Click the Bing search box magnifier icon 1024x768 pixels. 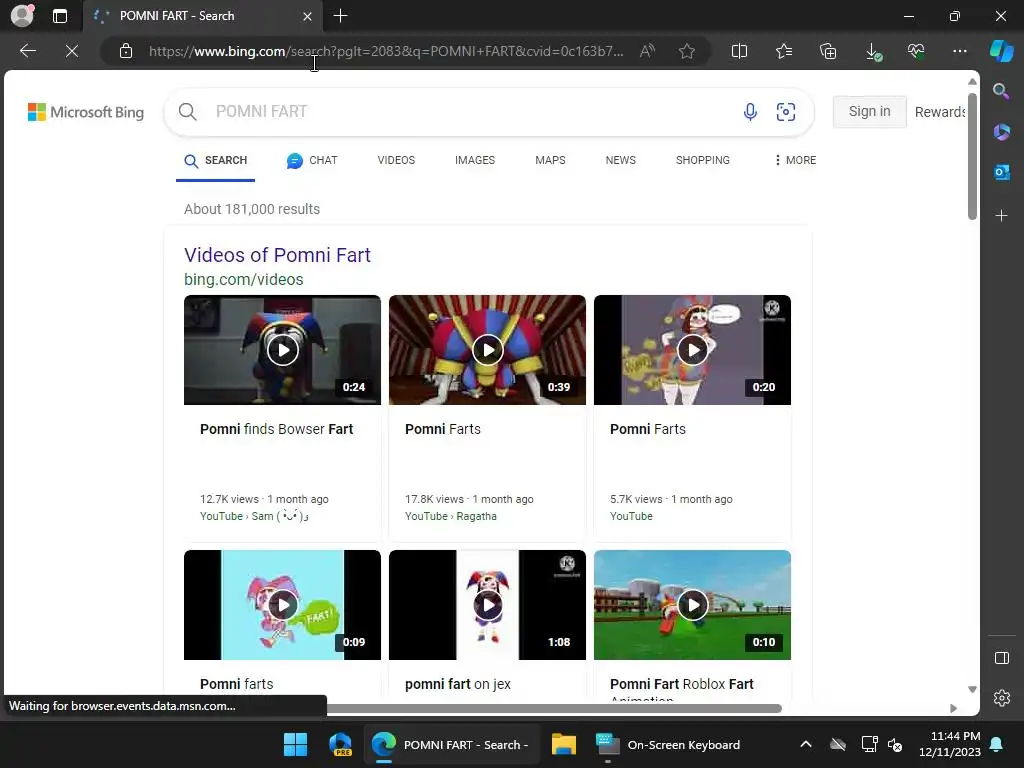point(187,112)
